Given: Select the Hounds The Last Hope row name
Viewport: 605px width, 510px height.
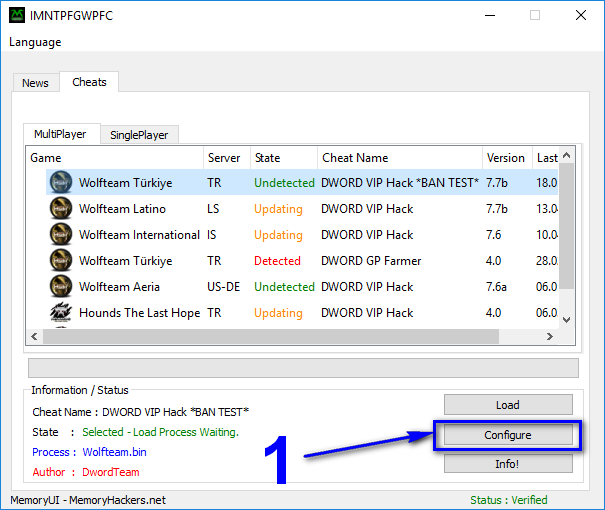Looking at the screenshot, I should point(139,312).
